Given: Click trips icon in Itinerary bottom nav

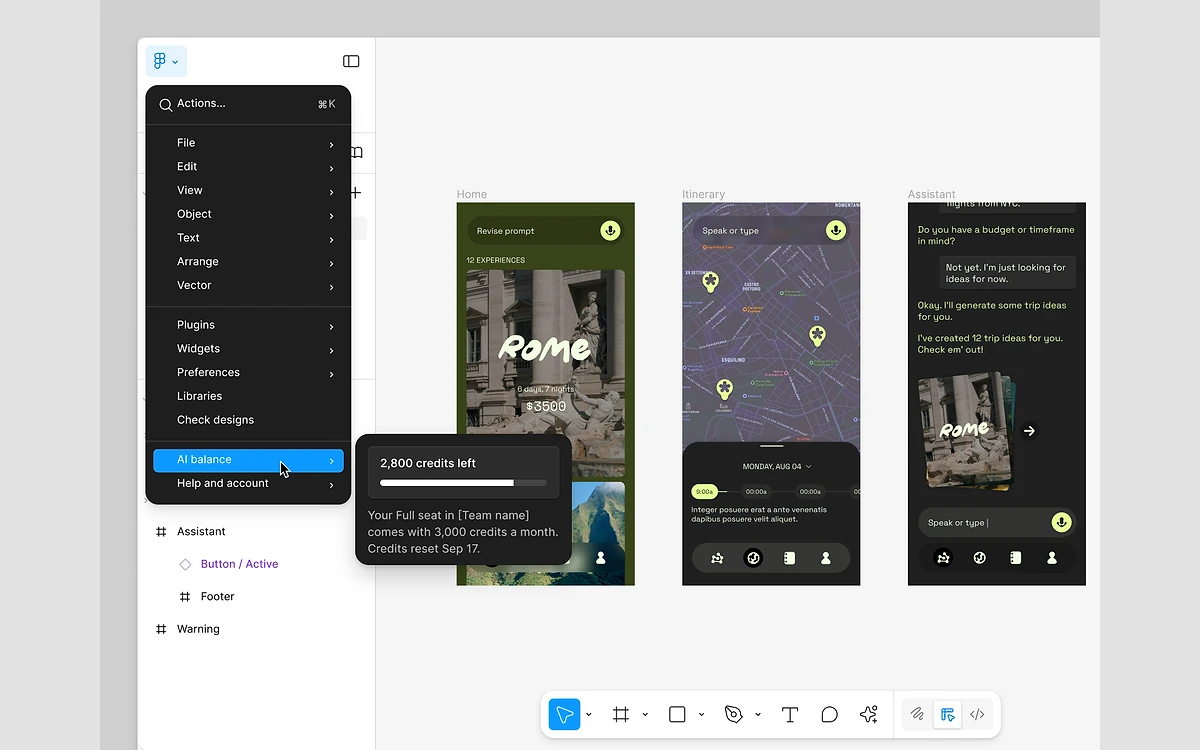Looking at the screenshot, I should point(717,558).
